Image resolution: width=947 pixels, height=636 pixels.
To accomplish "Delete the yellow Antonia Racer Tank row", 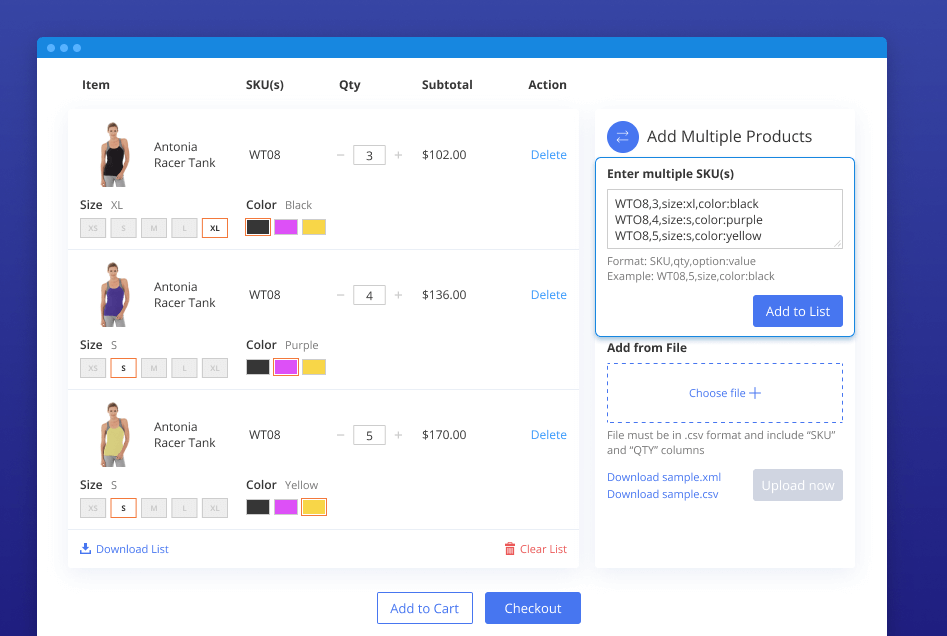I will [548, 435].
